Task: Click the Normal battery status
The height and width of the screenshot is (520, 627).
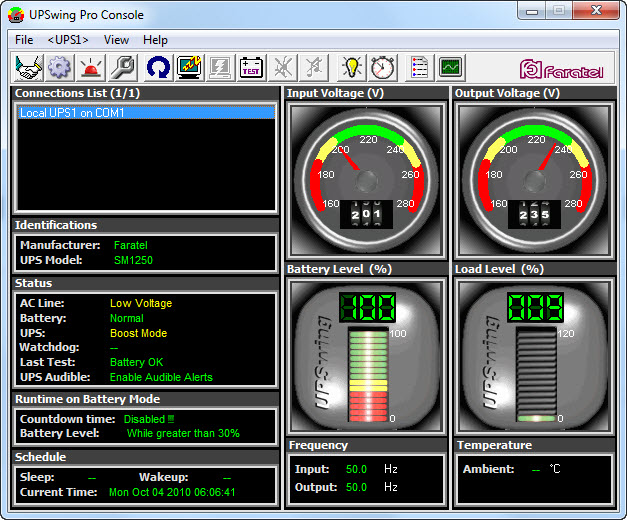Action: click(x=126, y=318)
